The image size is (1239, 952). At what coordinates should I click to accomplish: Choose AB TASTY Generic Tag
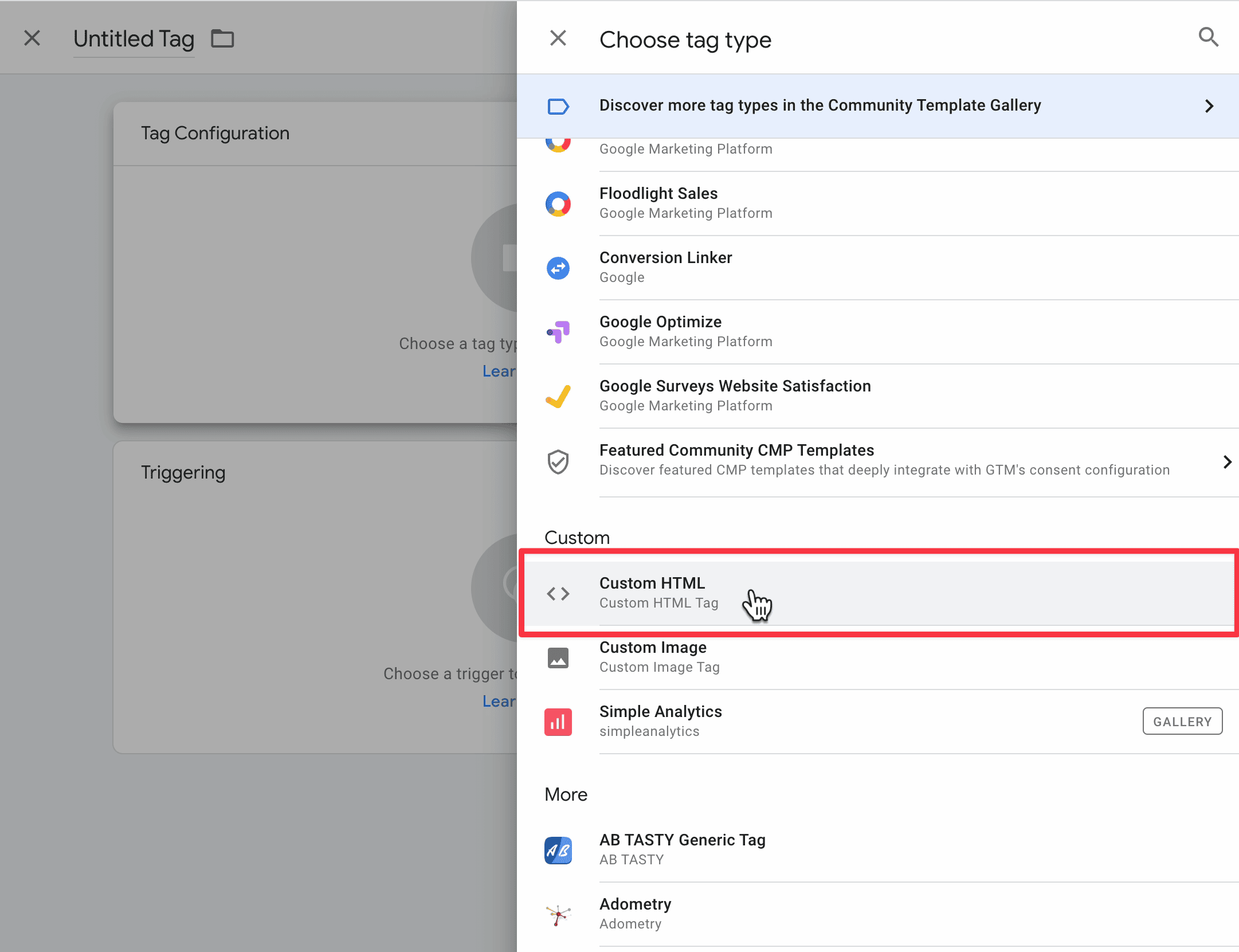coord(878,850)
